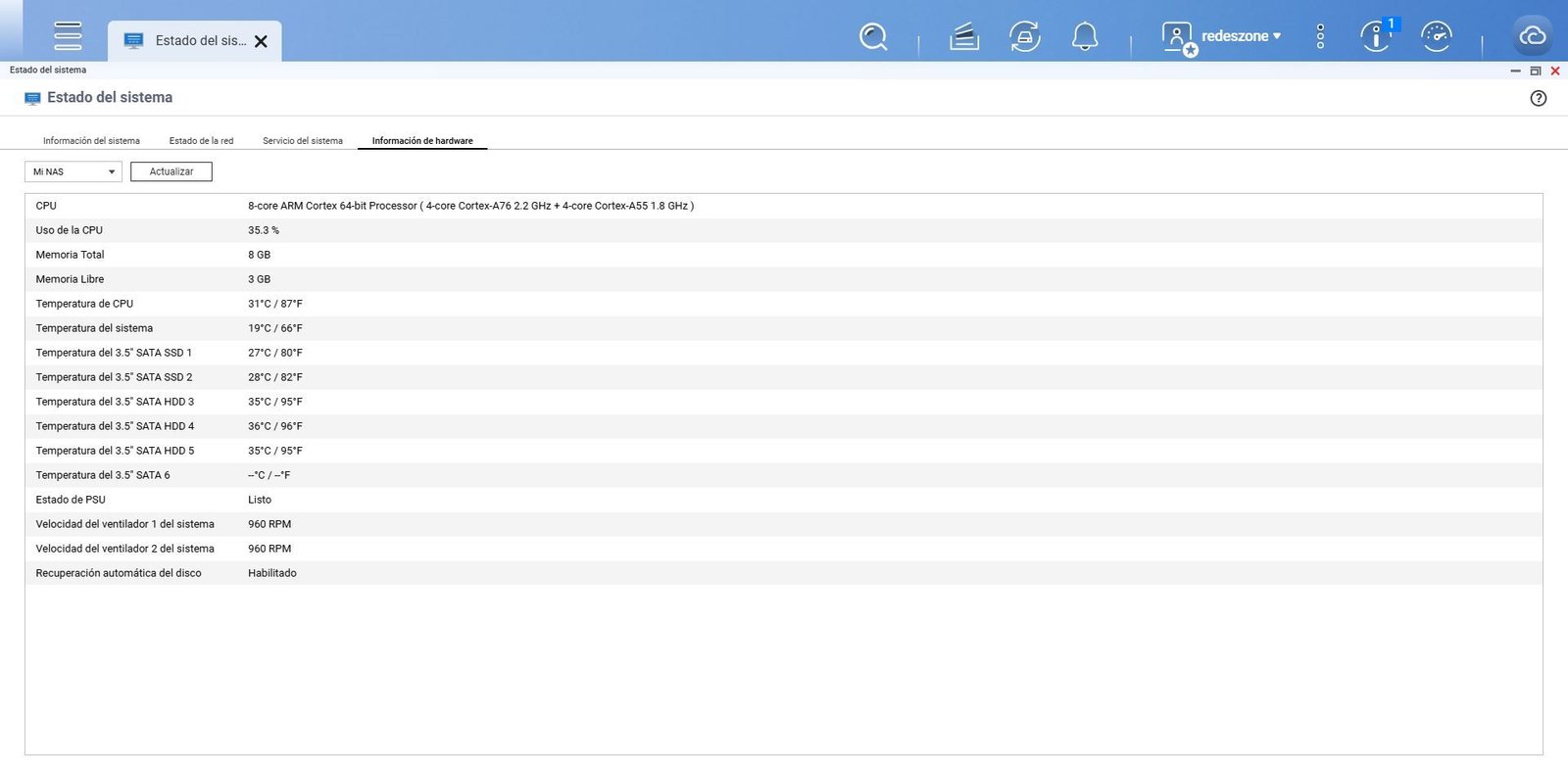Close the Estado del sistema taskbar tab
The height and width of the screenshot is (772, 1568).
click(x=261, y=41)
